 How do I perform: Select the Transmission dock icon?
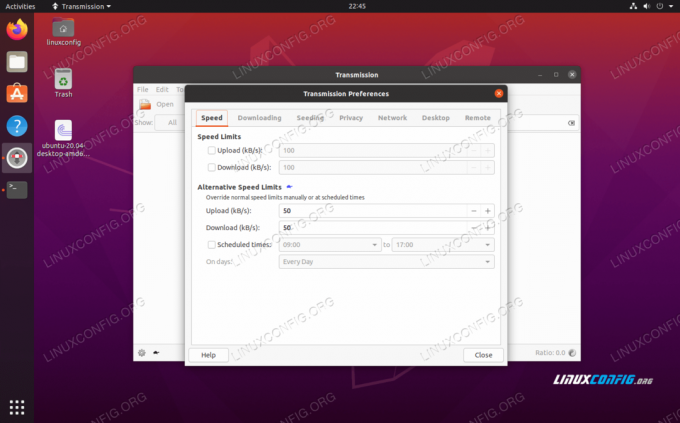(x=17, y=158)
